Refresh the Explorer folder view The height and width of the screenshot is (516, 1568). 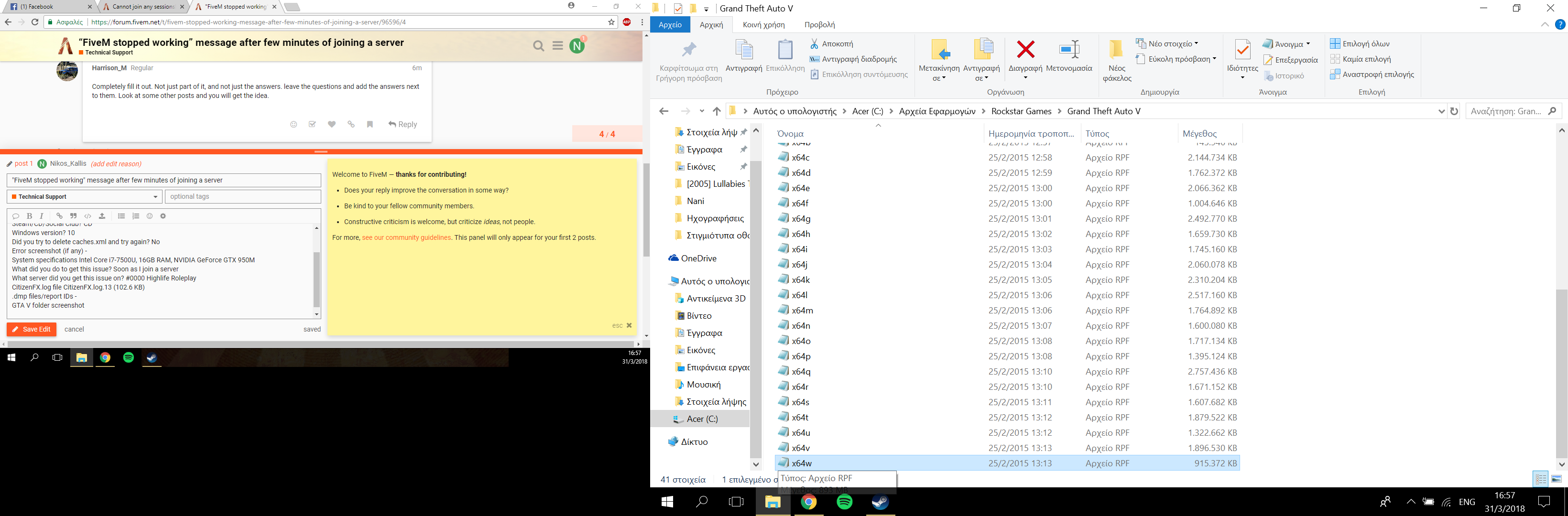1454,111
